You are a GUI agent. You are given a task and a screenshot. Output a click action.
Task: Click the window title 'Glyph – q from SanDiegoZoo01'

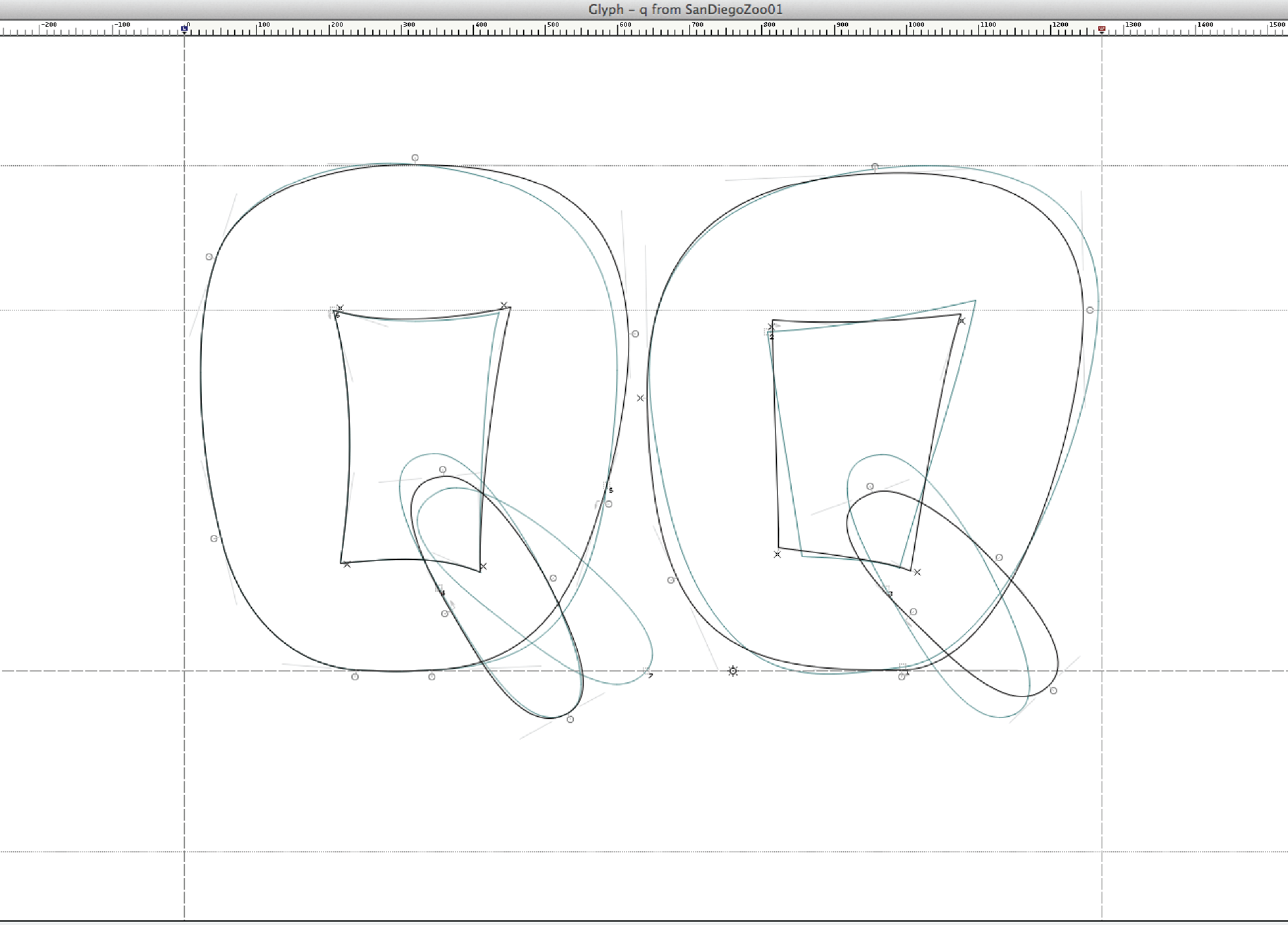[685, 9]
